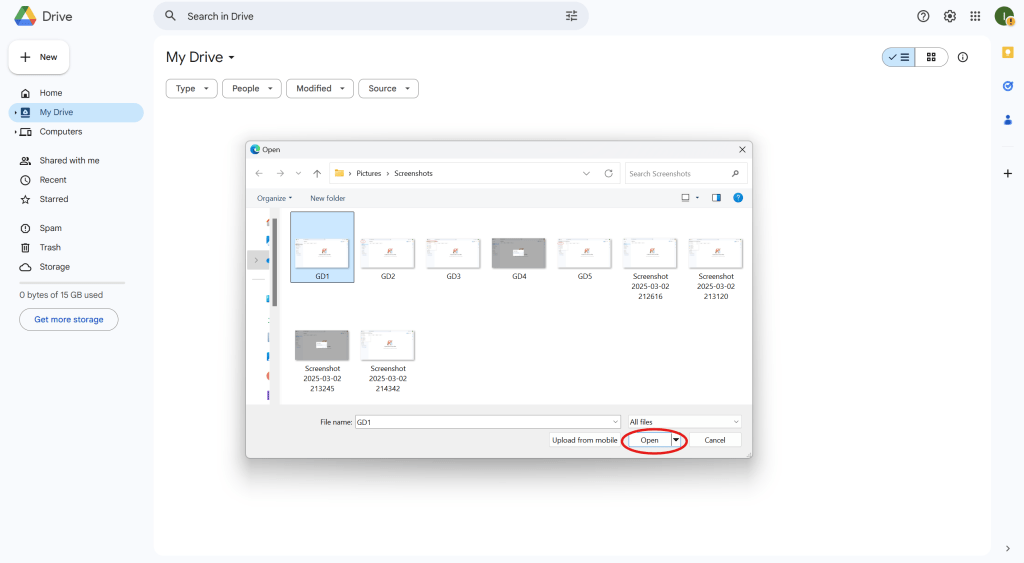Open Google Drive settings gear
The height and width of the screenshot is (563, 1024).
pyautogui.click(x=949, y=16)
